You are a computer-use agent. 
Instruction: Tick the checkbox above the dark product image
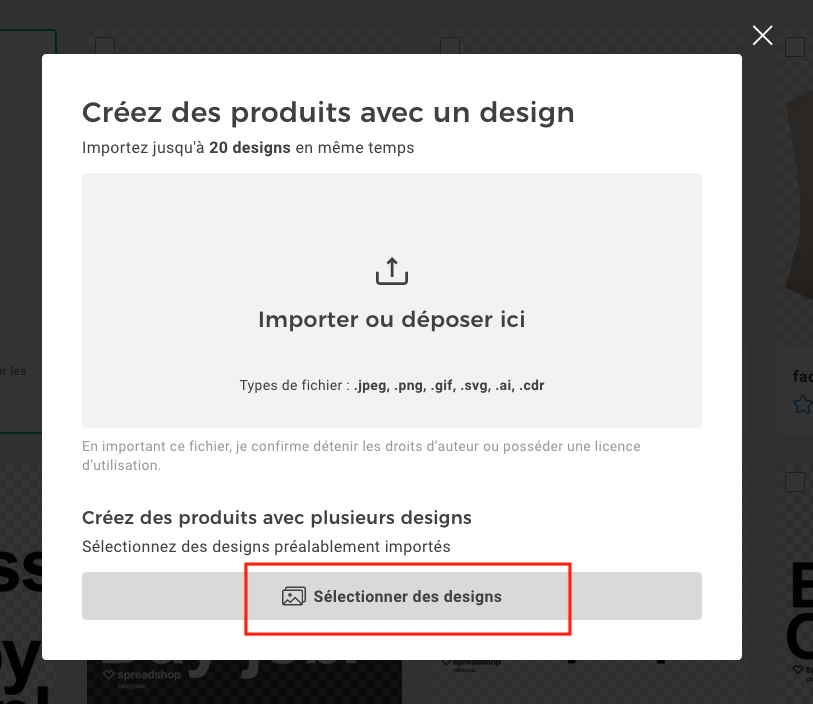tap(795, 47)
